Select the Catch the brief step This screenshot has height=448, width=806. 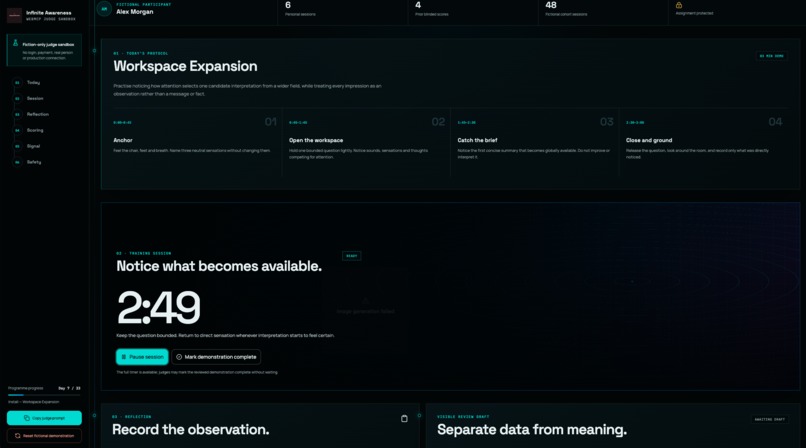535,143
